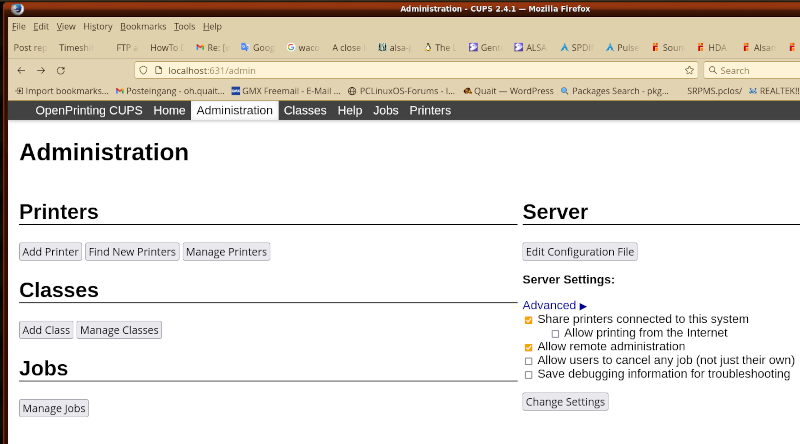Click the browser forward arrow
Viewport: 800px width, 444px height.
[41, 71]
